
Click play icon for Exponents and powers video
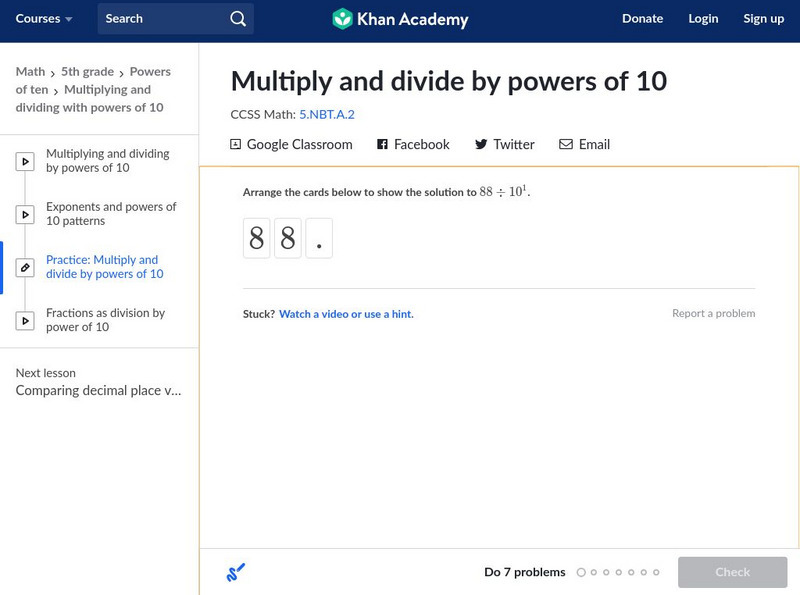(25, 215)
